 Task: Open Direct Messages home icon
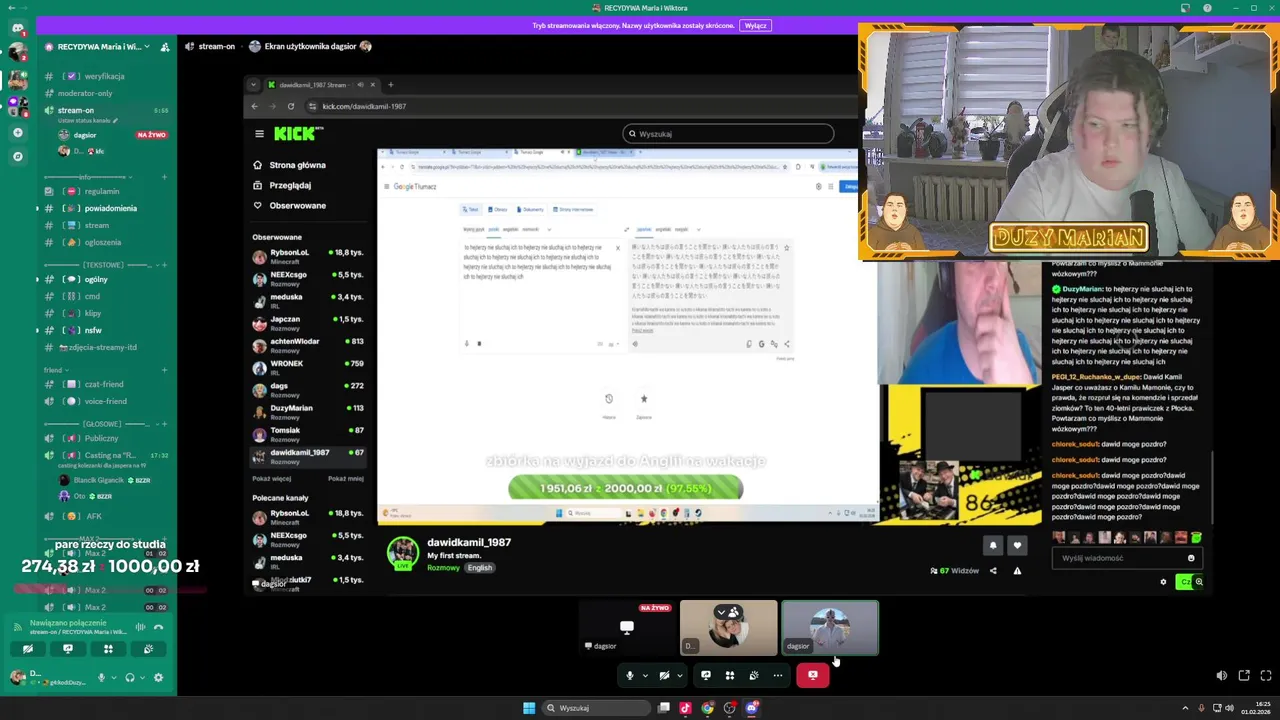pyautogui.click(x=17, y=28)
